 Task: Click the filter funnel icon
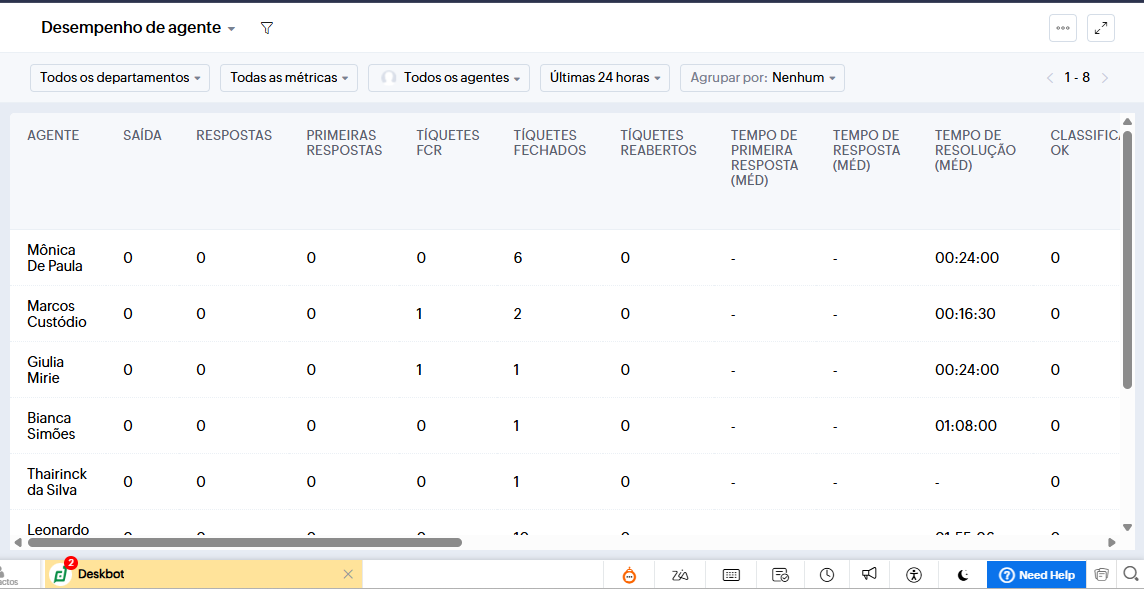click(x=266, y=28)
